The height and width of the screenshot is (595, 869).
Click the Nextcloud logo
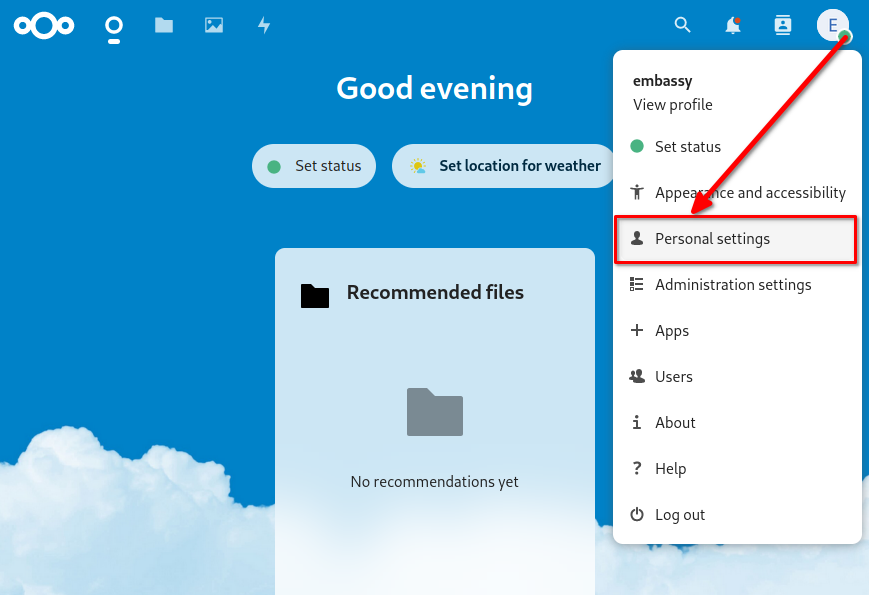pos(43,25)
